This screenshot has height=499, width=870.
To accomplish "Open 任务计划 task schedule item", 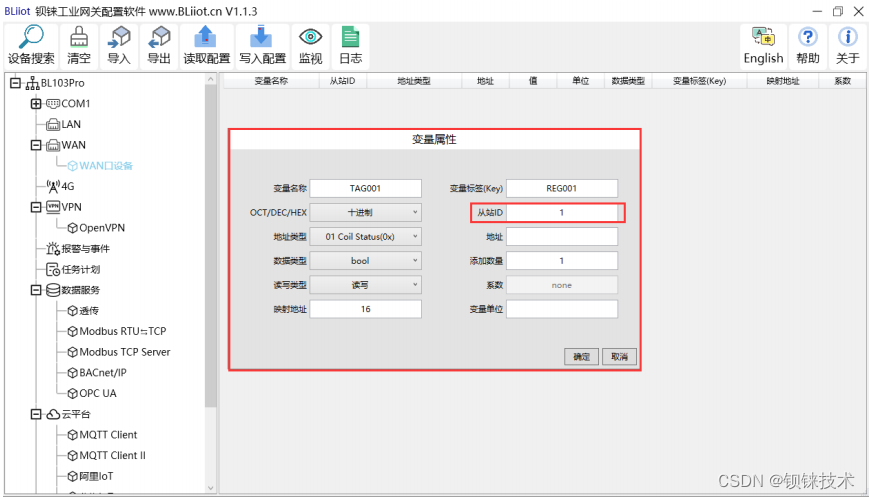I will [x=80, y=269].
